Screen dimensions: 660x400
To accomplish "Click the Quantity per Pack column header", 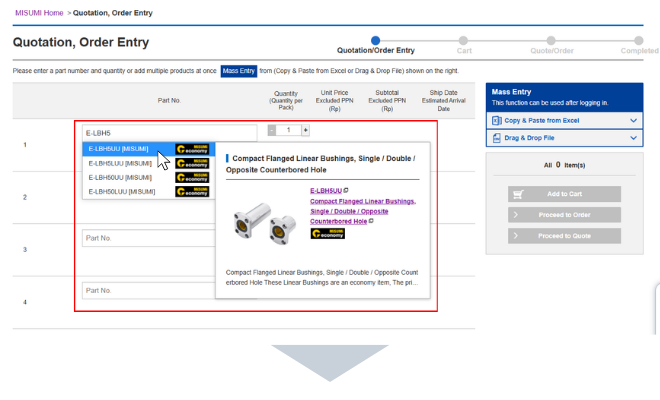I will [x=286, y=101].
